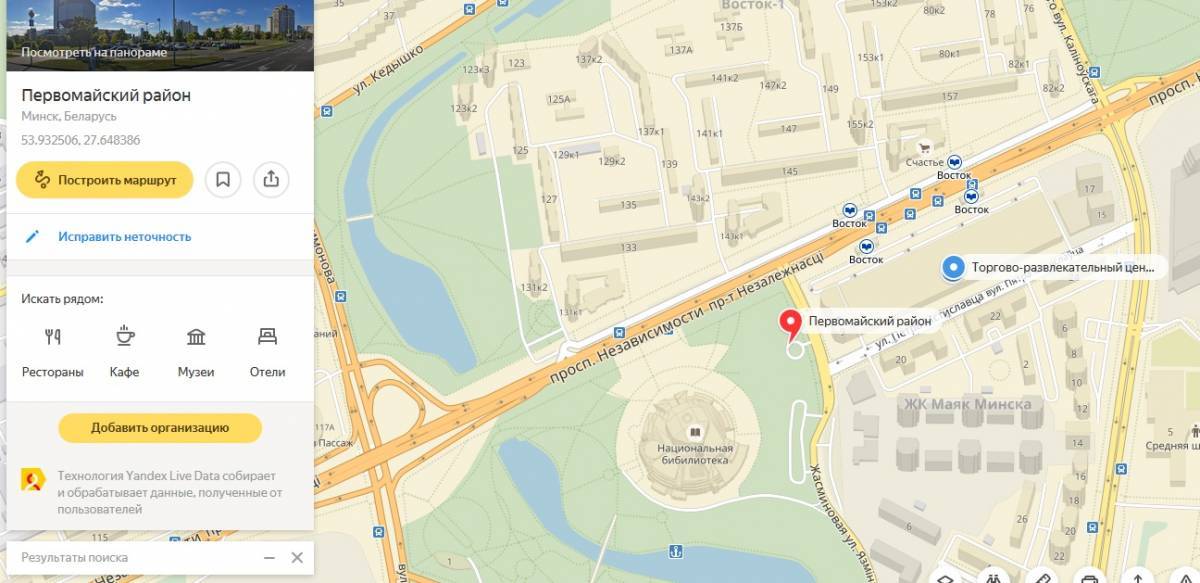Click the red Первомайский район map pin

(x=791, y=324)
